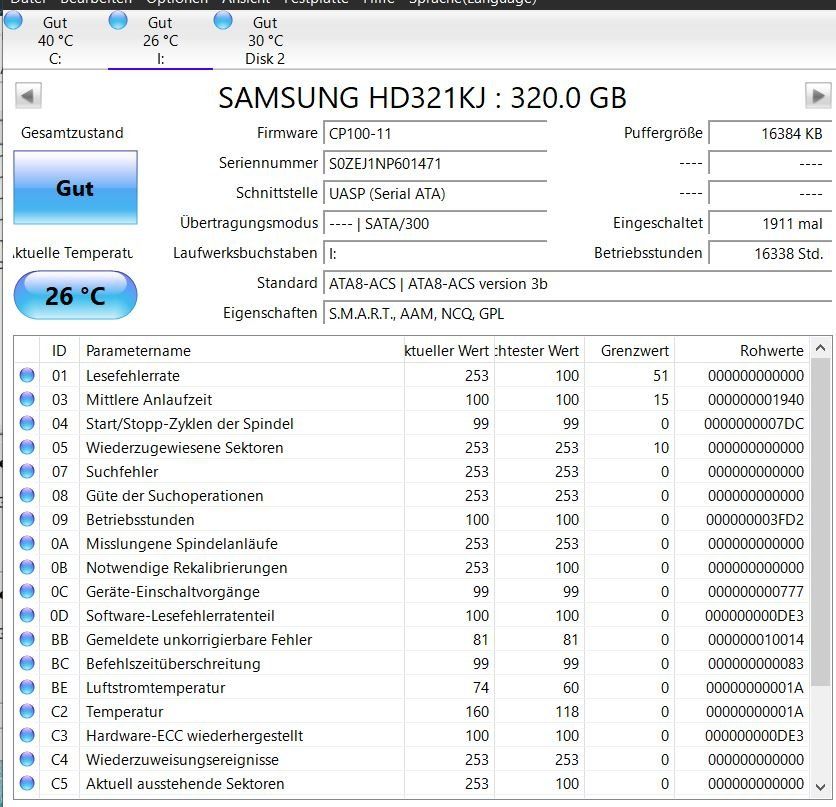Click the Grenzwert column header
Image resolution: width=836 pixels, height=807 pixels.
tap(630, 350)
